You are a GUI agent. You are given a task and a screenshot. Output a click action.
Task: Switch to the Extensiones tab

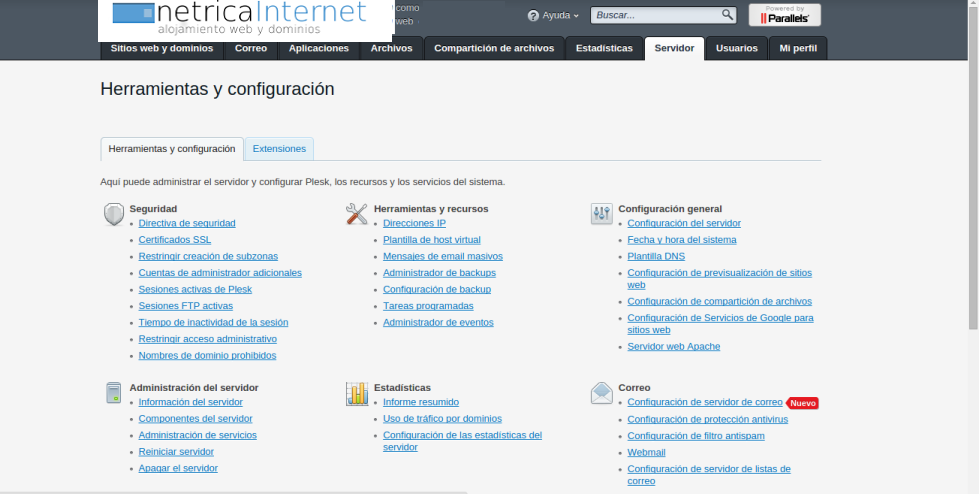tap(279, 149)
